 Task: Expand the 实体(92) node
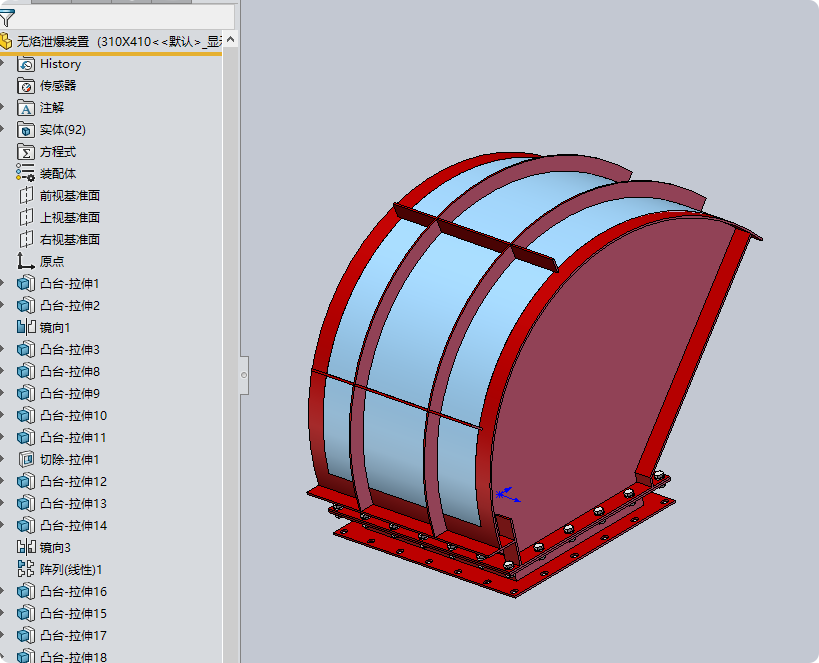(x=2, y=130)
